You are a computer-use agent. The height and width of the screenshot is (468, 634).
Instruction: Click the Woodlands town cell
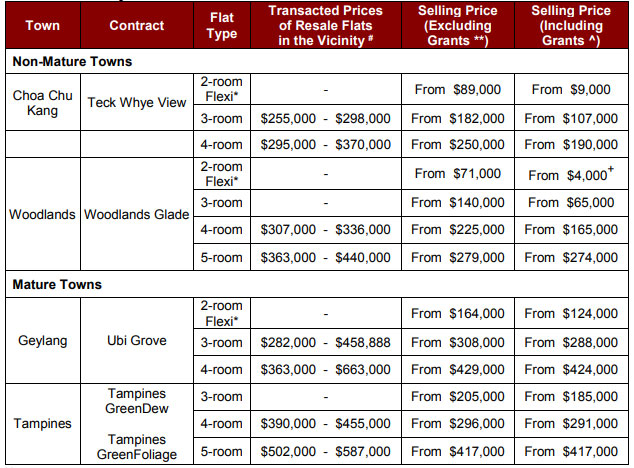(42, 215)
